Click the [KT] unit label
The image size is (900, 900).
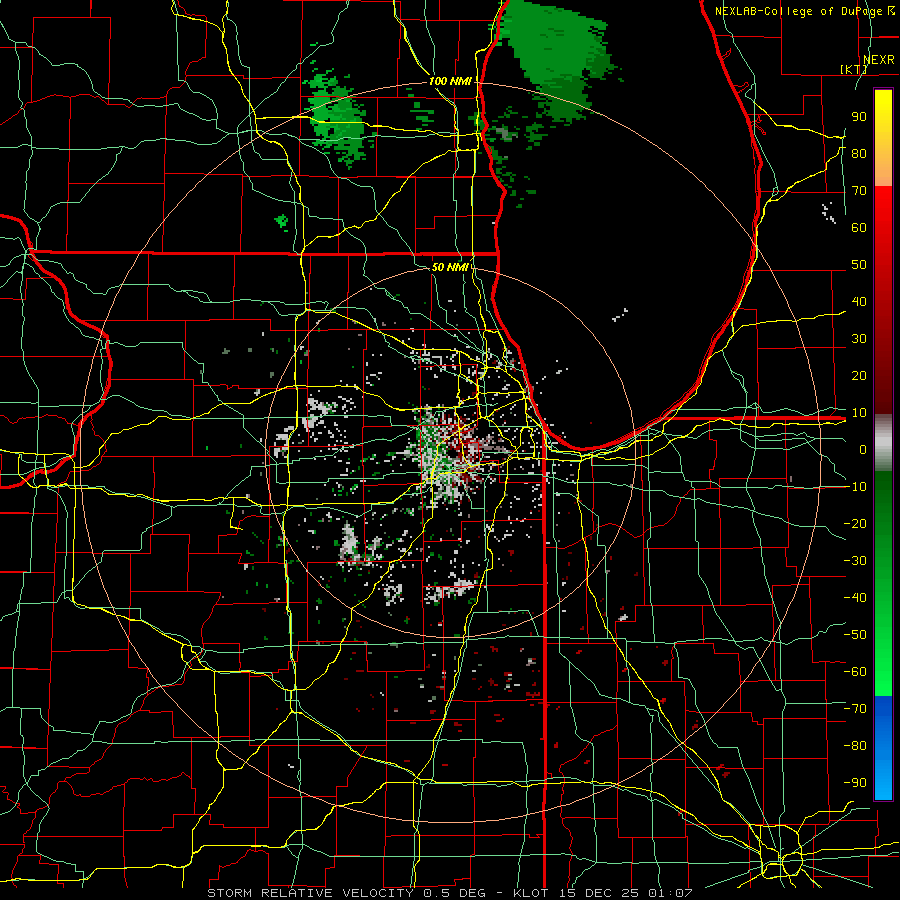[x=854, y=69]
